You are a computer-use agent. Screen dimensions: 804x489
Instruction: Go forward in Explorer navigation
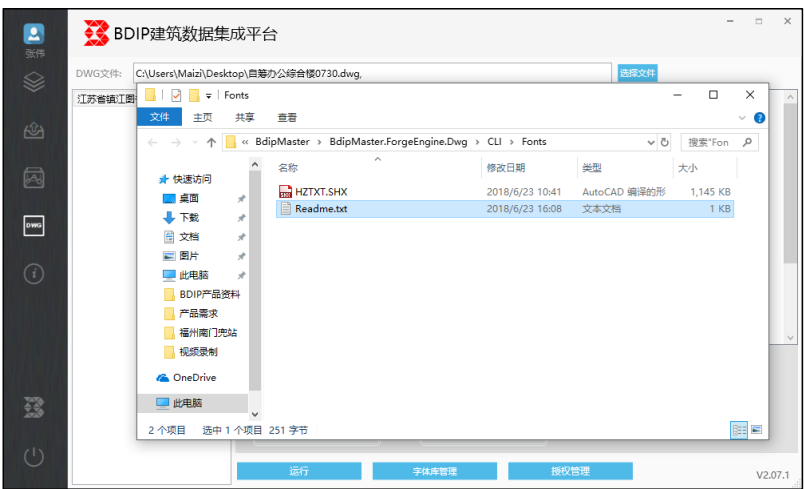click(x=176, y=142)
